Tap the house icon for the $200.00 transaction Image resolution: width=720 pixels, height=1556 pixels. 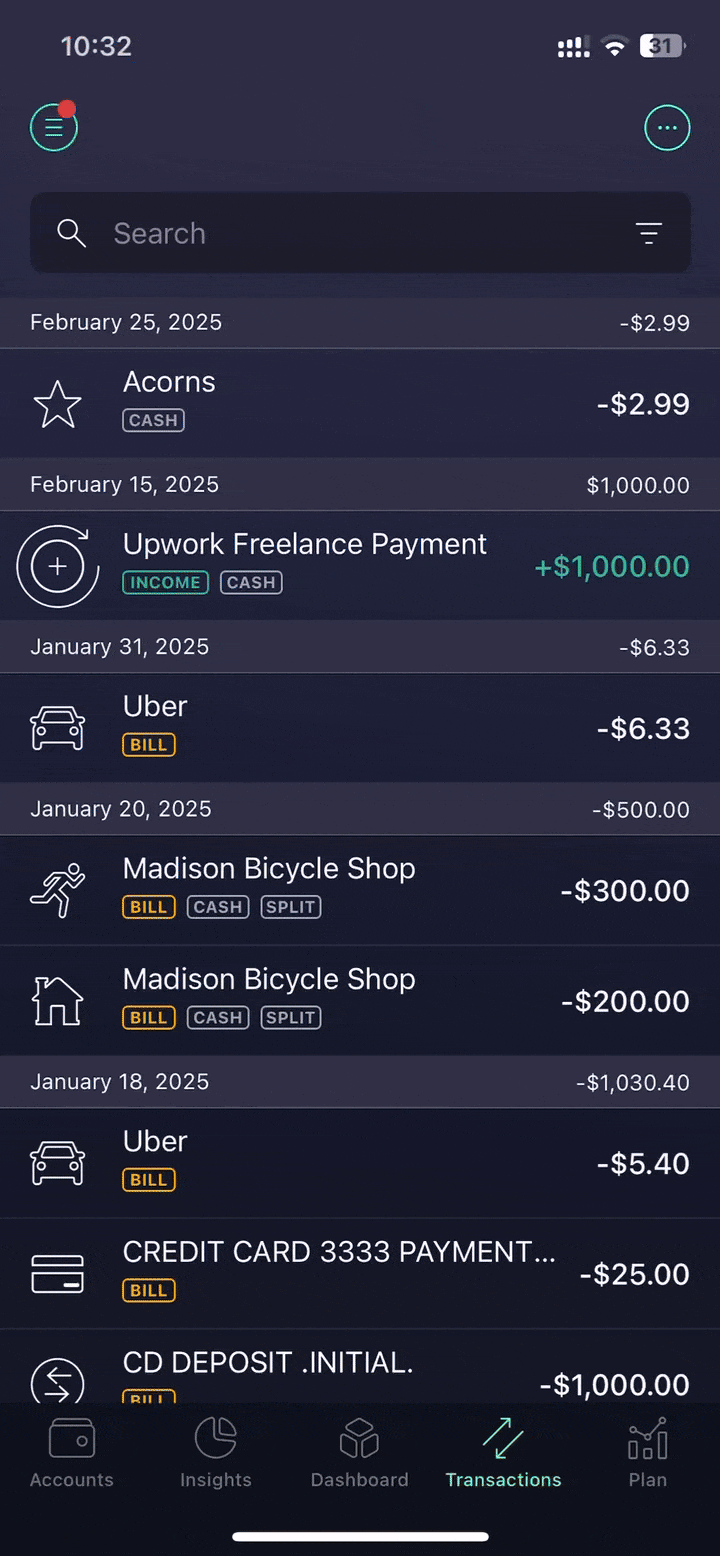pyautogui.click(x=58, y=1001)
